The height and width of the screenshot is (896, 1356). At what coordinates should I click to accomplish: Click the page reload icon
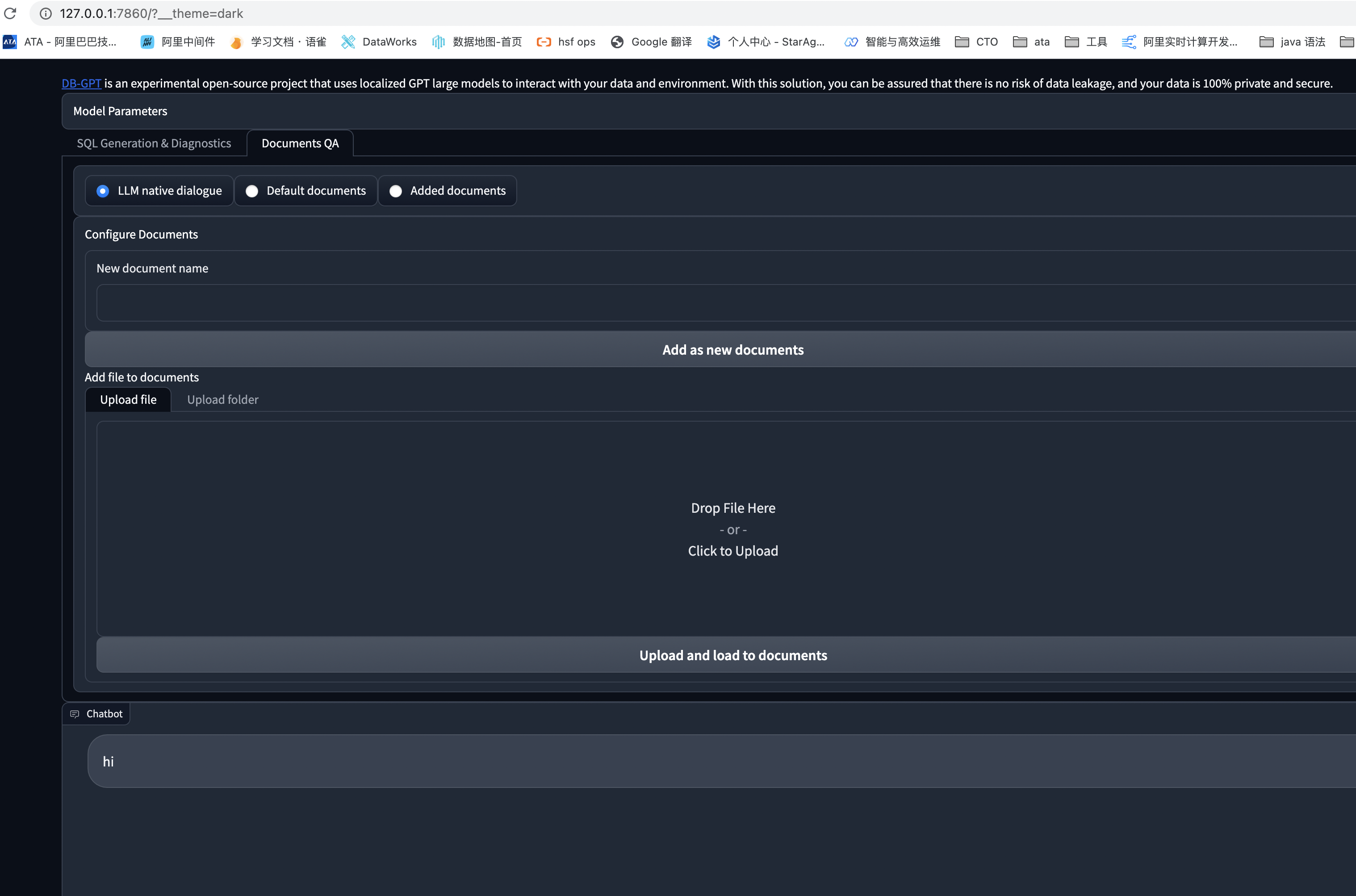pos(10,13)
